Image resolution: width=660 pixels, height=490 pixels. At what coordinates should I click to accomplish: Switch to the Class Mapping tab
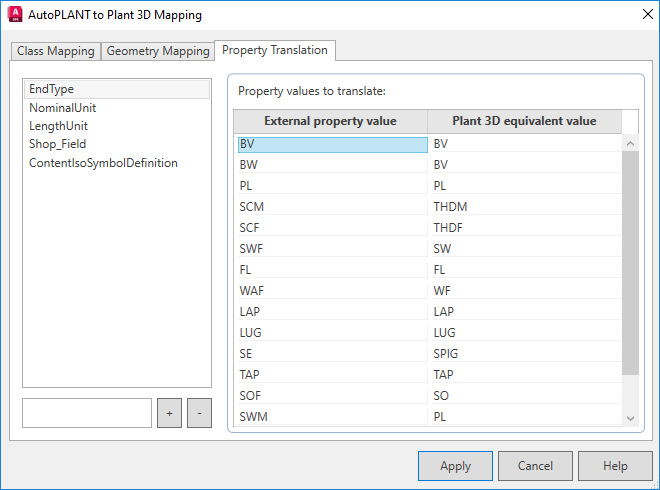pyautogui.click(x=56, y=51)
